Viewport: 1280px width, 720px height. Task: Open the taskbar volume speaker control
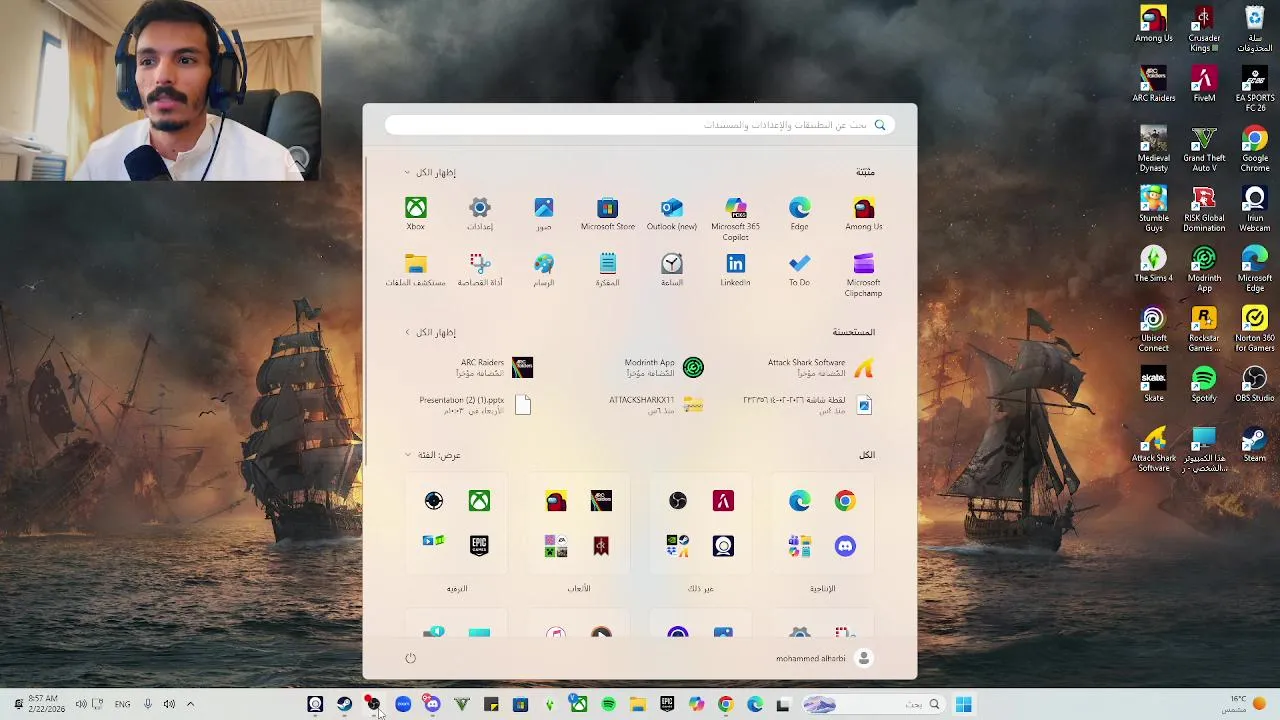169,704
